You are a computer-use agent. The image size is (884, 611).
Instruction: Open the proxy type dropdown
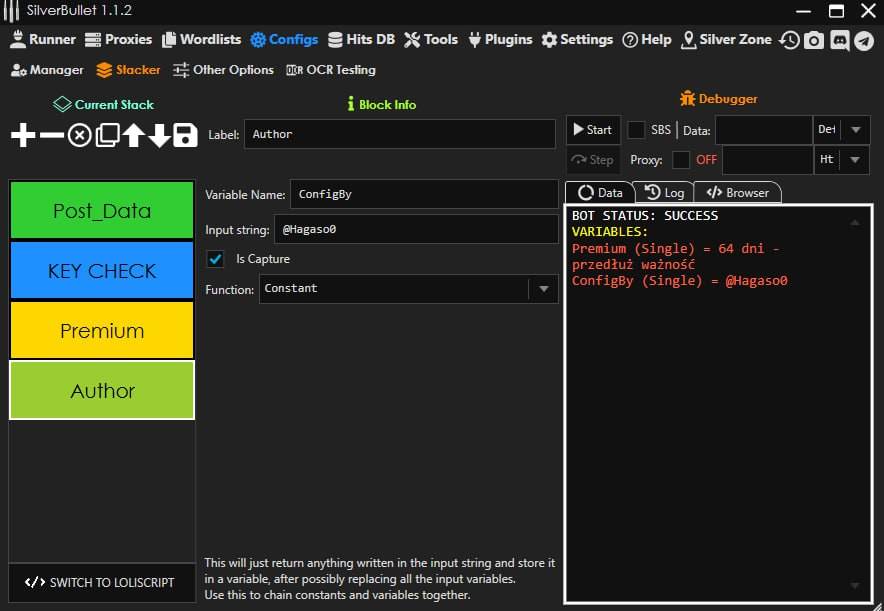coord(855,160)
